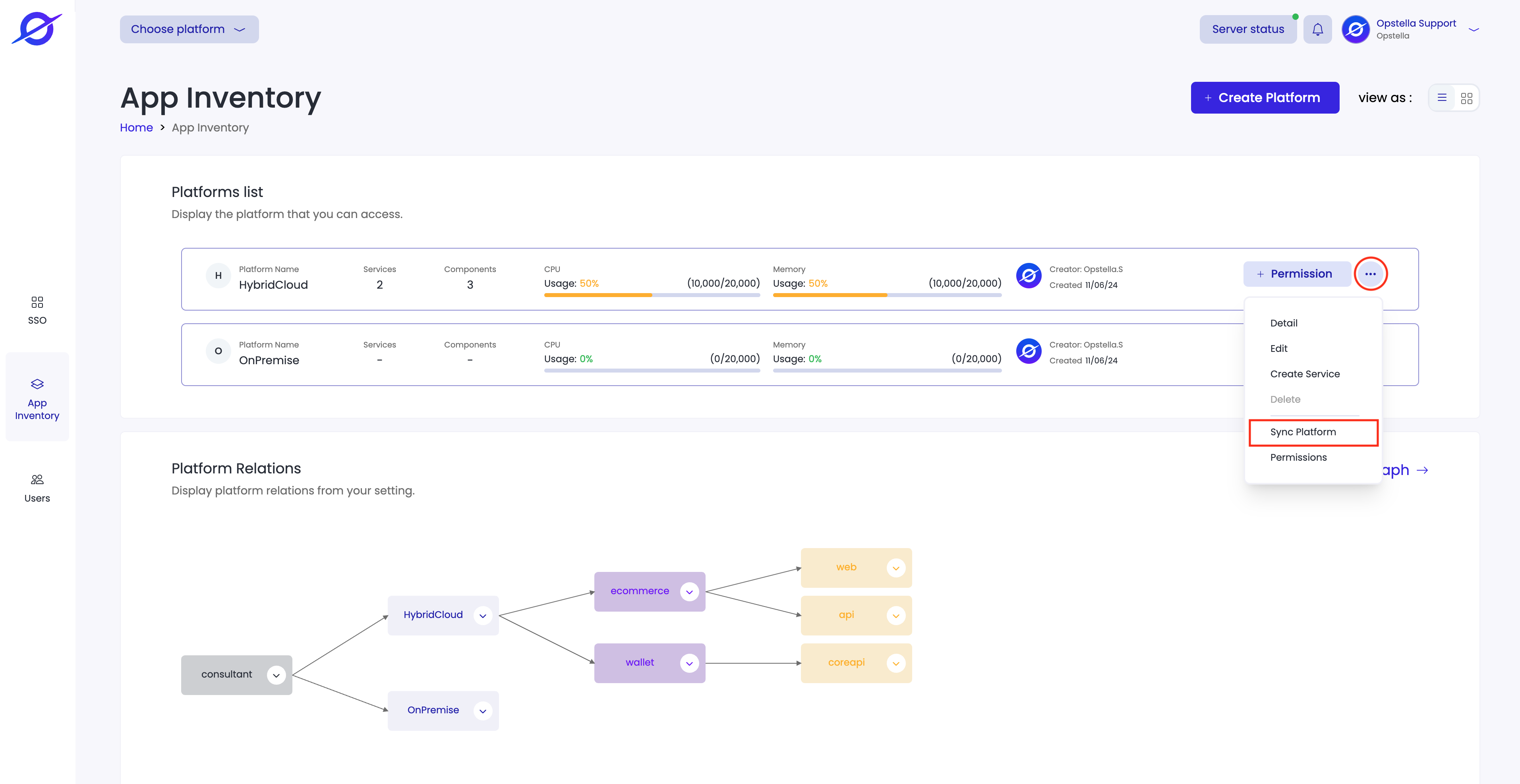Open the SSO sidebar section
The width and height of the screenshot is (1520, 784).
tap(37, 310)
